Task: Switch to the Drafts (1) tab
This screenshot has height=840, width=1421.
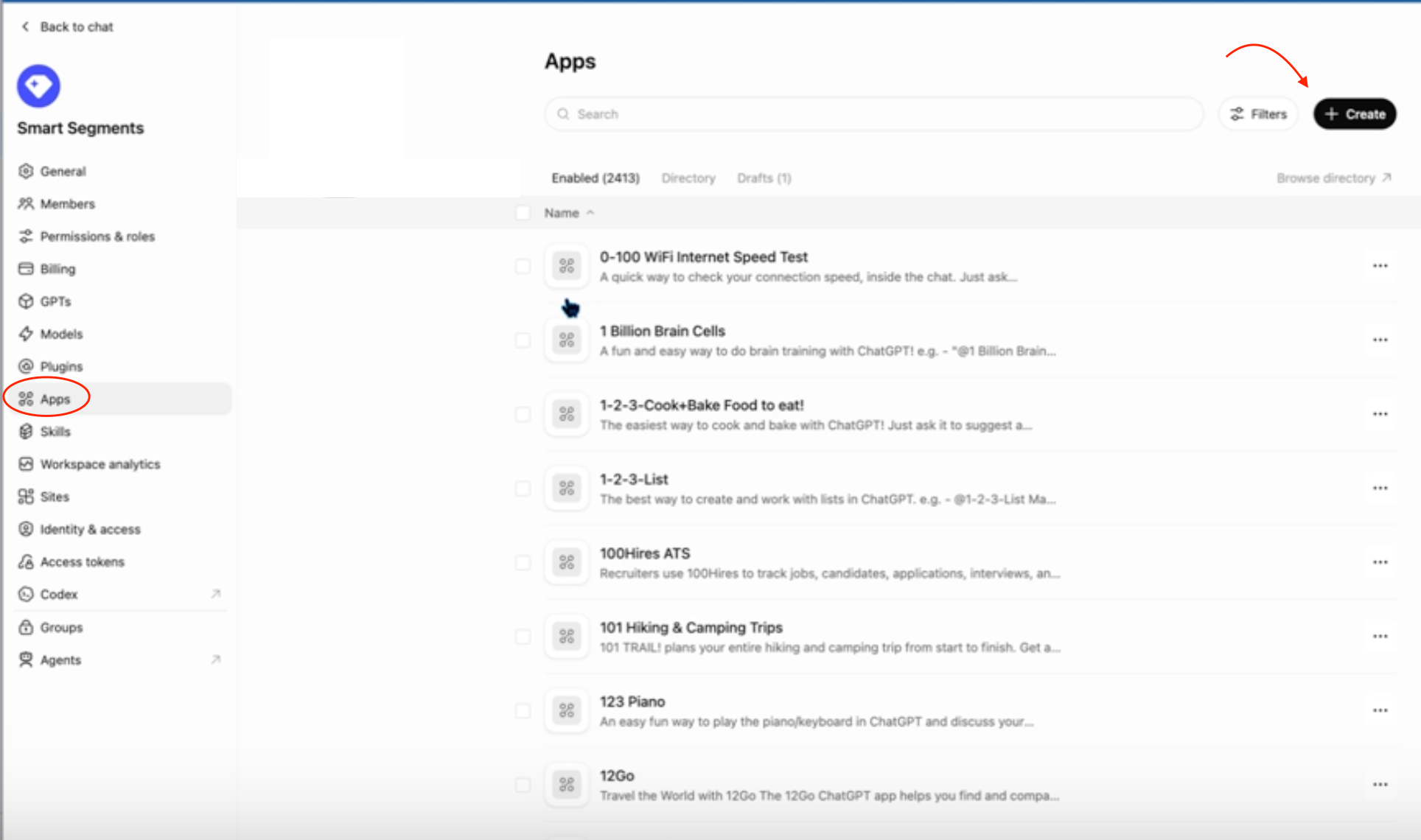Action: [764, 178]
